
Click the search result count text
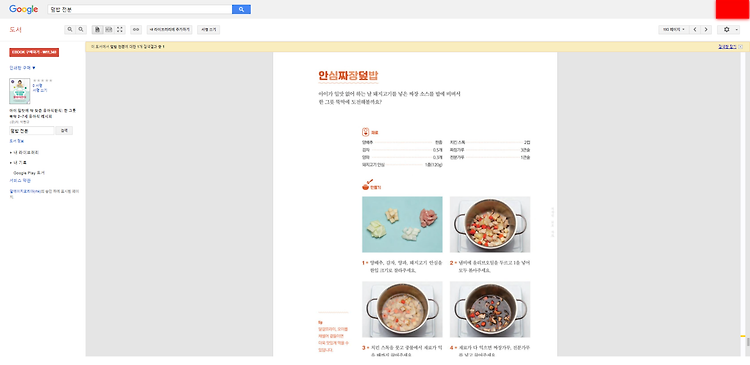(127, 47)
